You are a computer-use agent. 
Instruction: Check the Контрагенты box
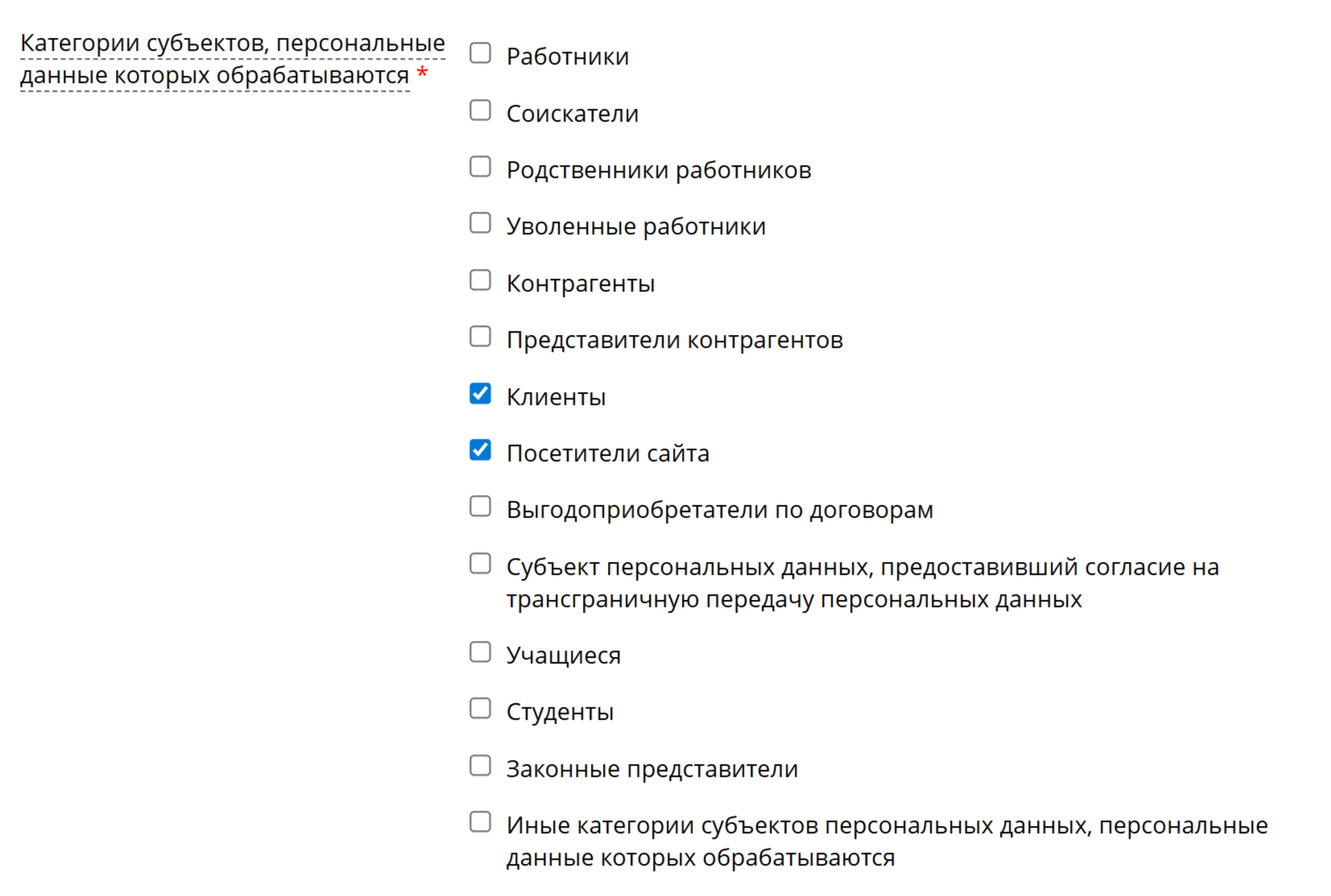tap(480, 280)
